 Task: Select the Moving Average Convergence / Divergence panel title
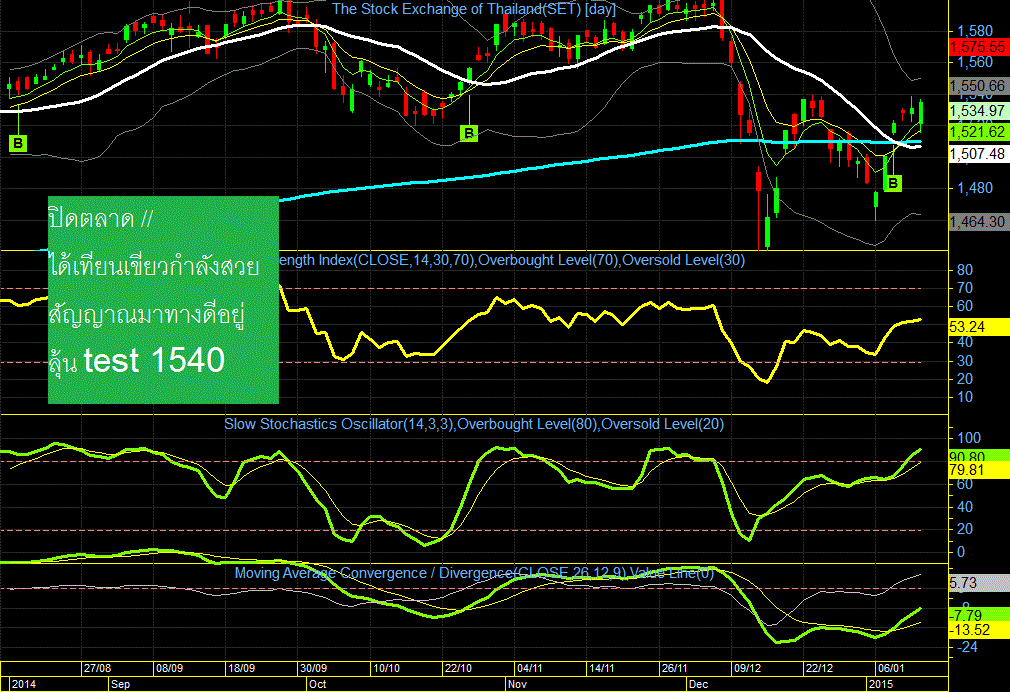click(474, 573)
